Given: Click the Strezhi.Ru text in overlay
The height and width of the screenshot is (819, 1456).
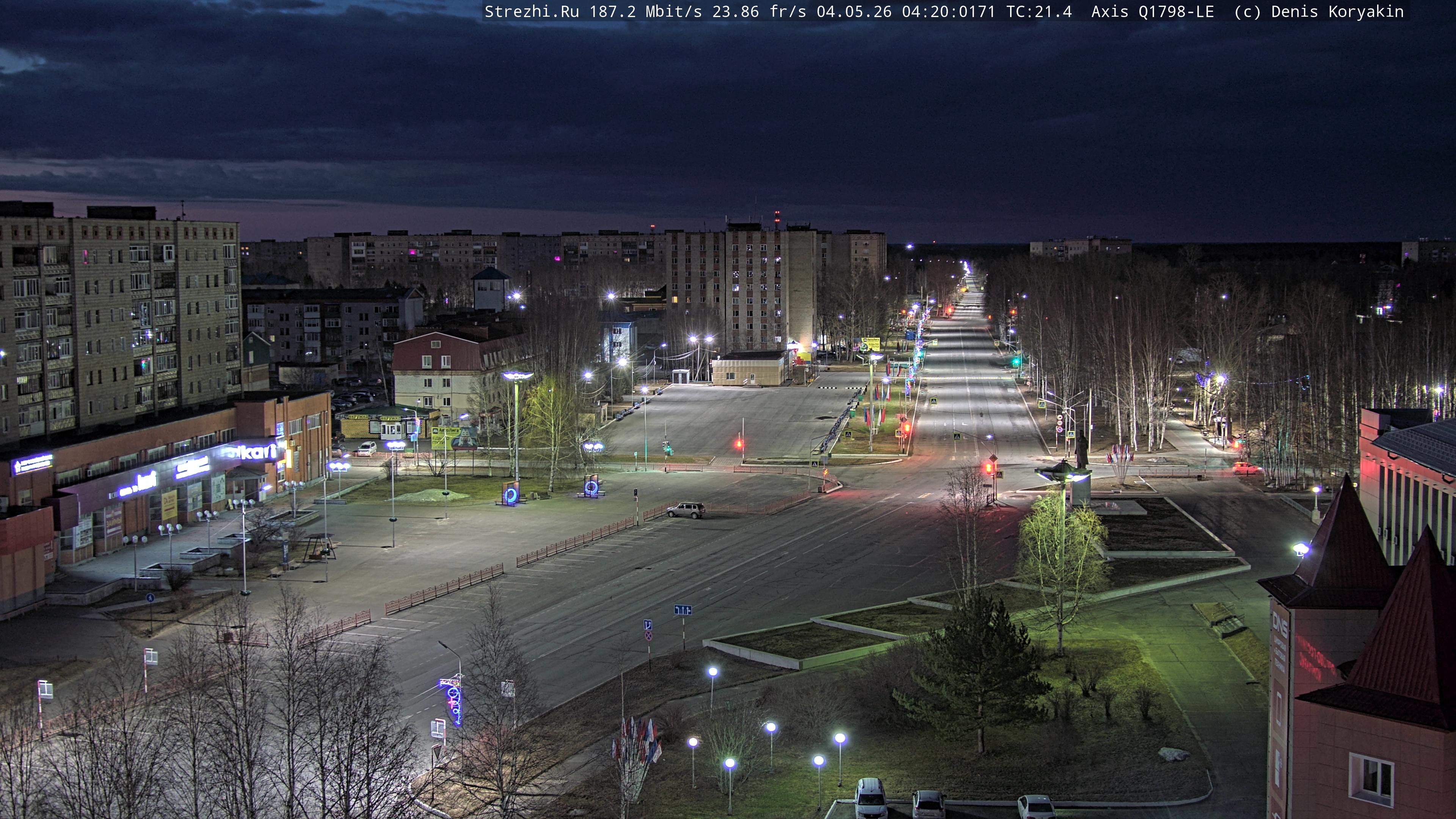Looking at the screenshot, I should pos(532,12).
